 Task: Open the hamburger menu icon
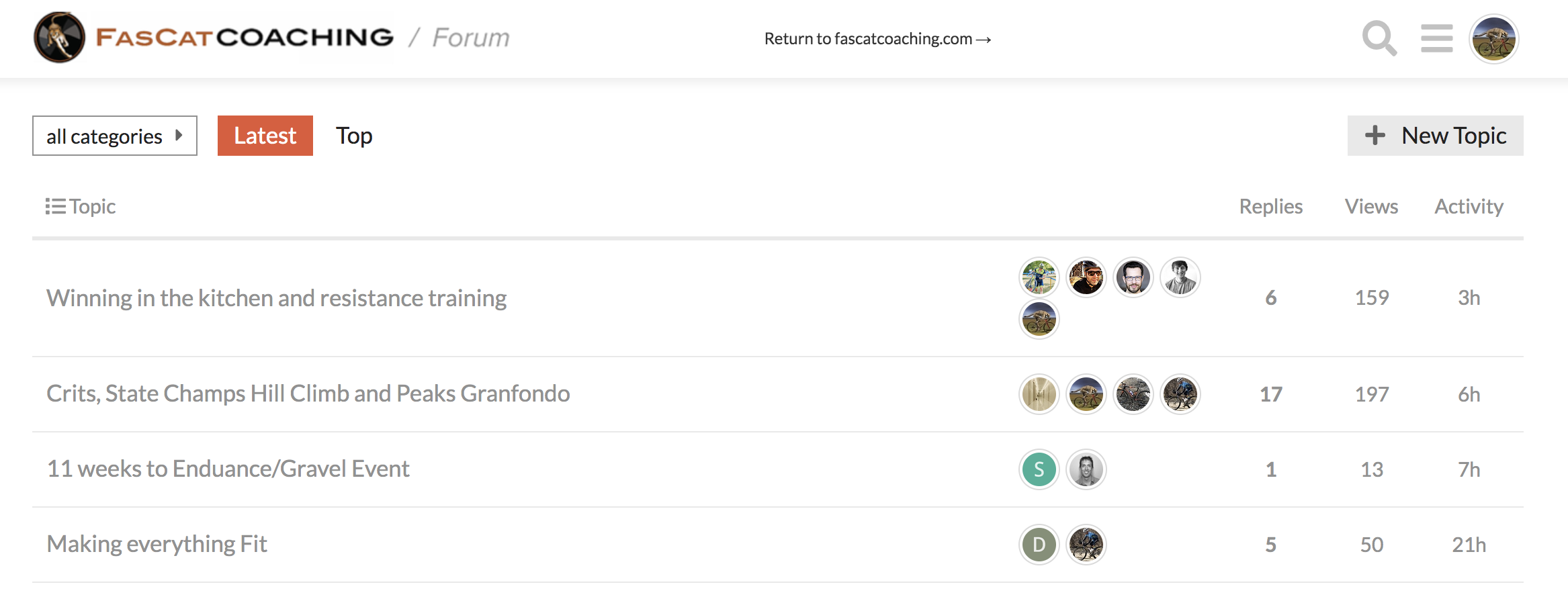[1436, 38]
